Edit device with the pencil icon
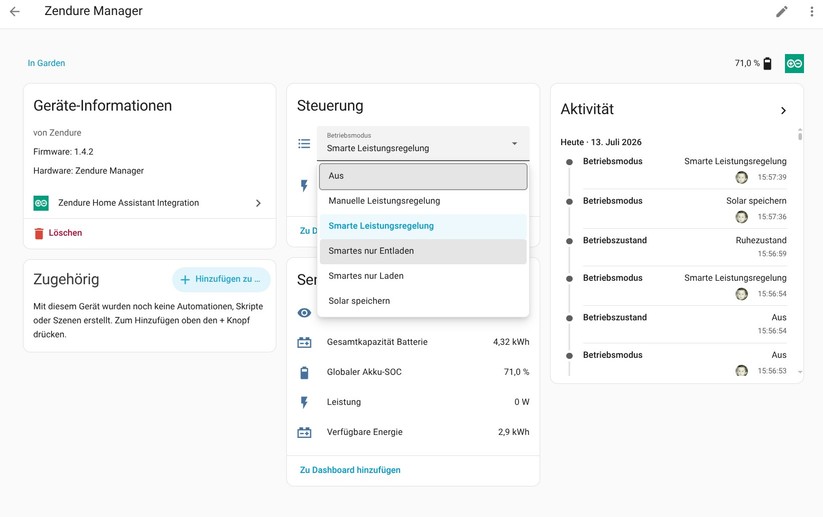 (x=782, y=12)
